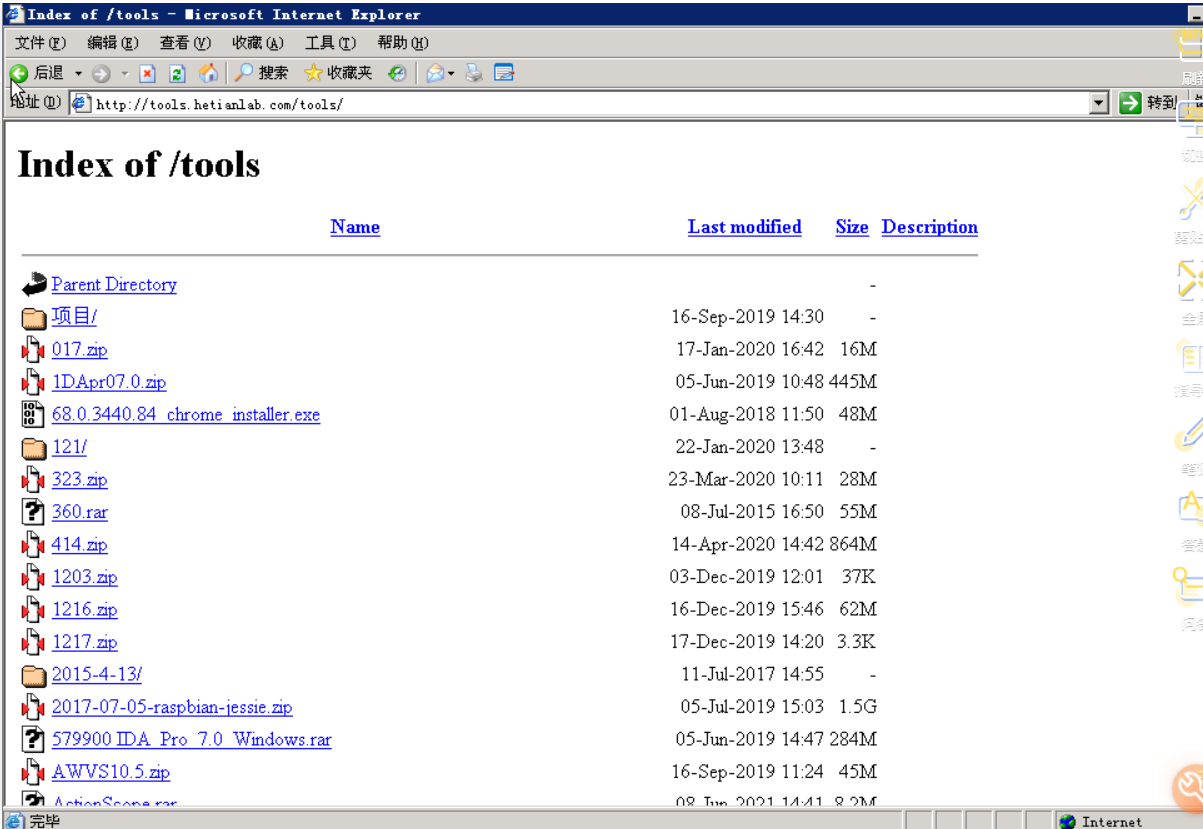Click the Print toolbar icon
The width and height of the screenshot is (1203, 829).
[x=474, y=73]
